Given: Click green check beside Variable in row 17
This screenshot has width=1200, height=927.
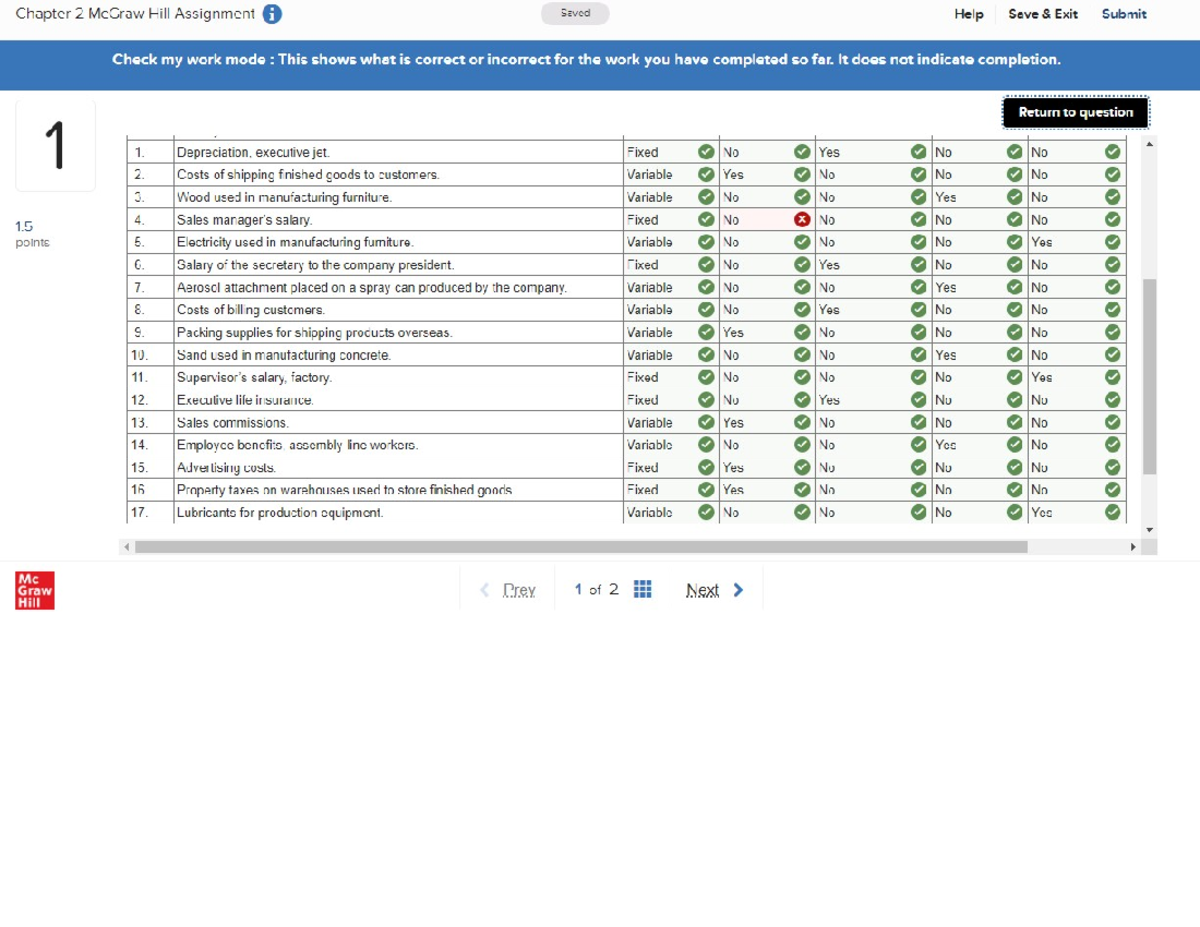Looking at the screenshot, I should (706, 513).
